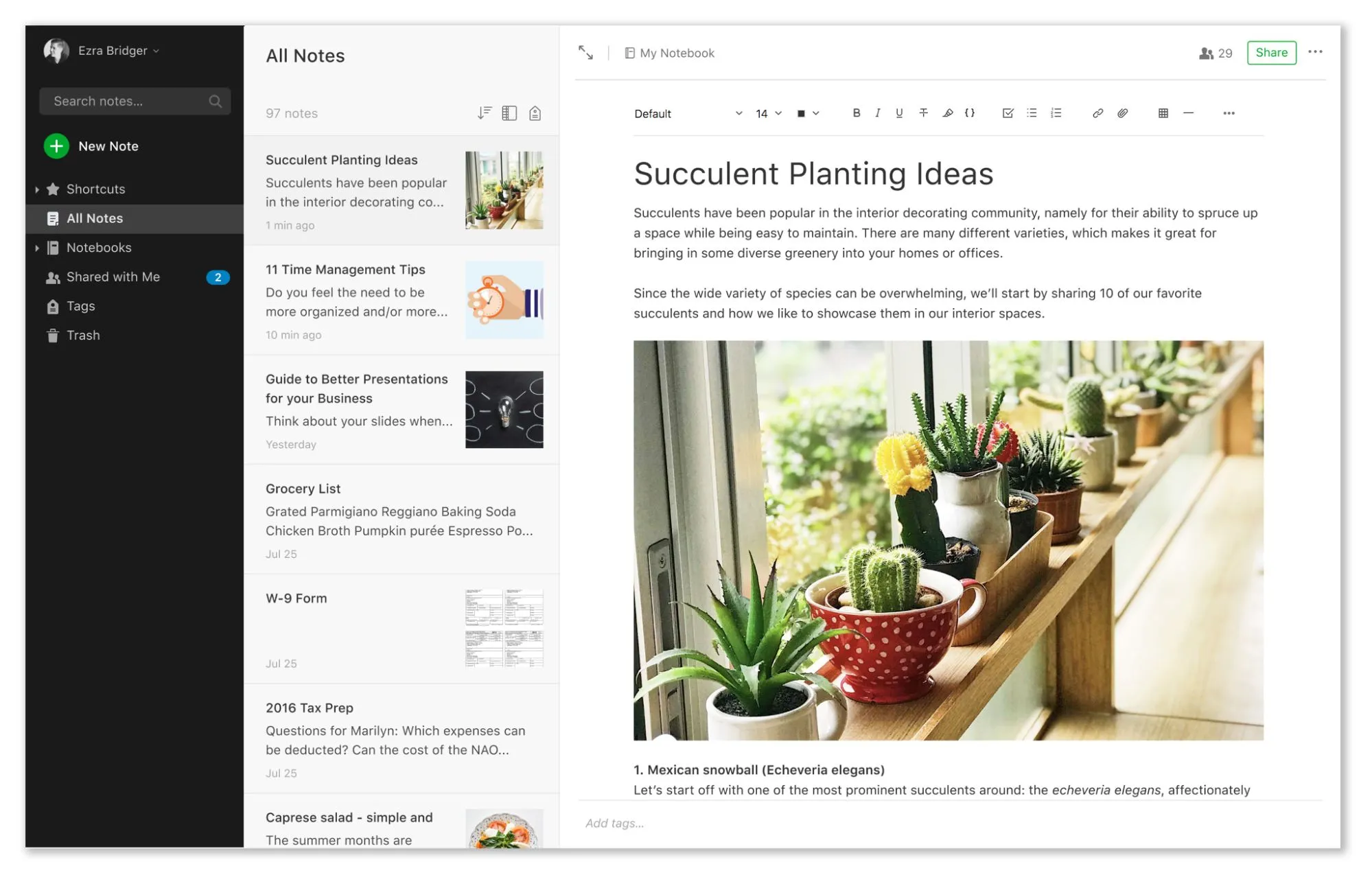Toggle the code block formatting icon
Screen dimensions: 1372x875
(970, 112)
